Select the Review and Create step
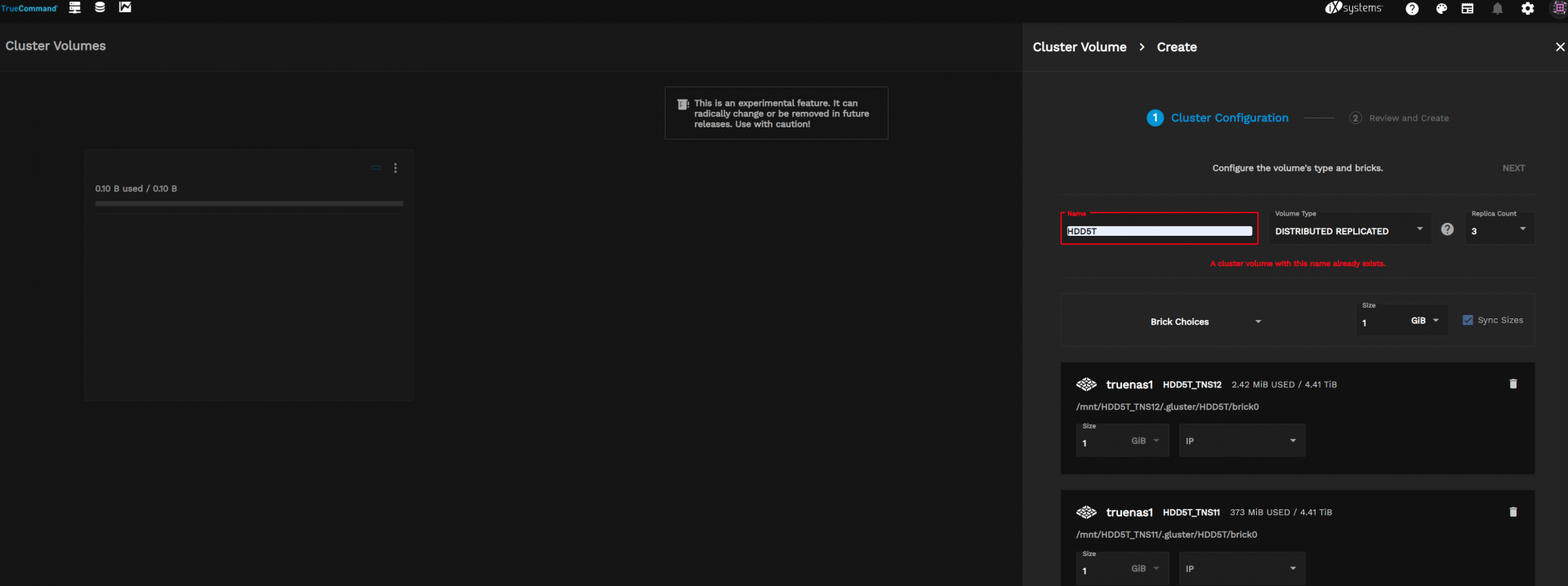Image resolution: width=1568 pixels, height=586 pixels. [x=1399, y=118]
